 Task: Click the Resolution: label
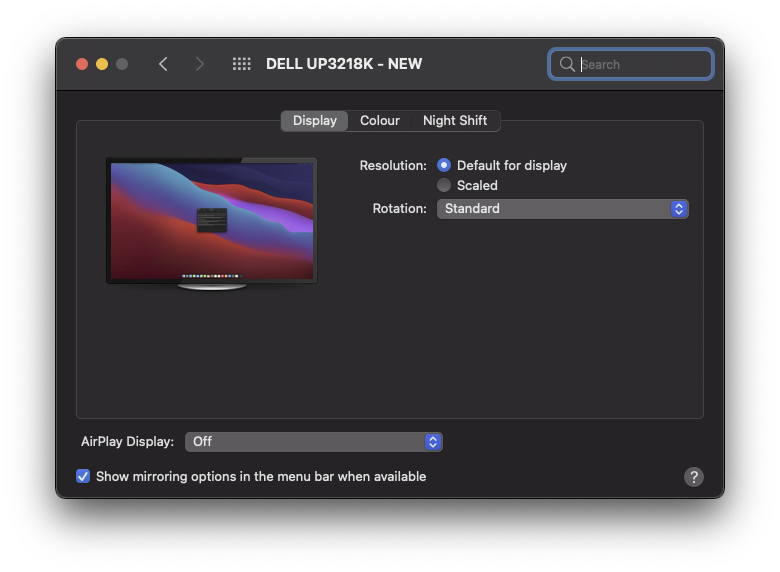[393, 166]
